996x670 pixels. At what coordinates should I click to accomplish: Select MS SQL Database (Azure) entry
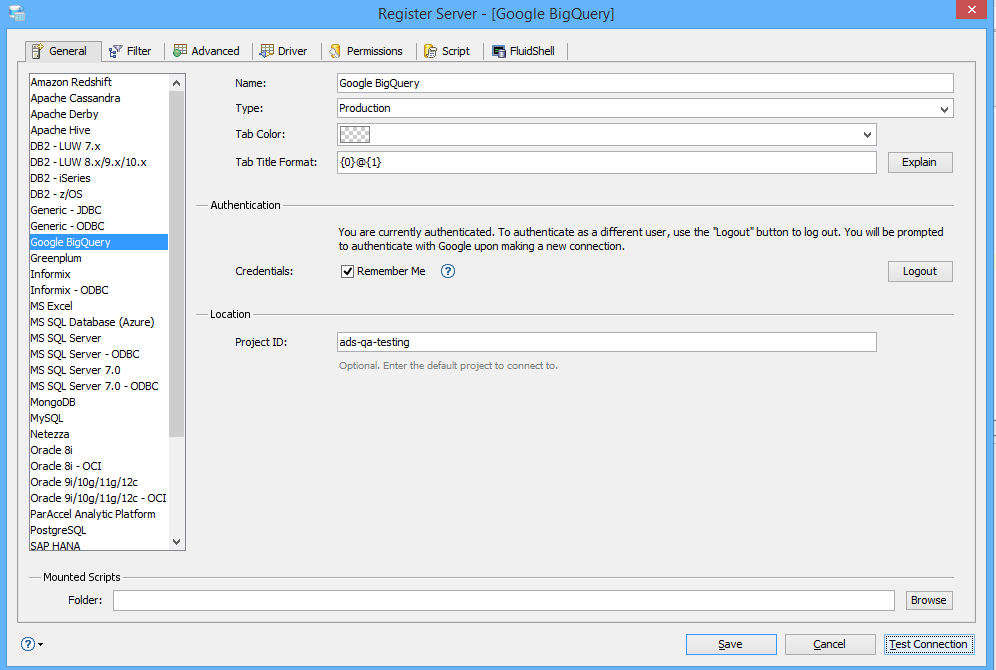pos(99,322)
